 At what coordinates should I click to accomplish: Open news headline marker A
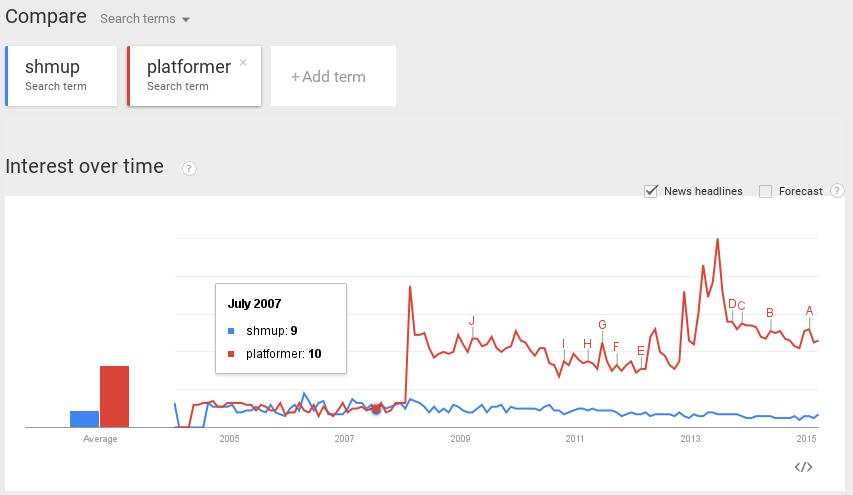809,311
